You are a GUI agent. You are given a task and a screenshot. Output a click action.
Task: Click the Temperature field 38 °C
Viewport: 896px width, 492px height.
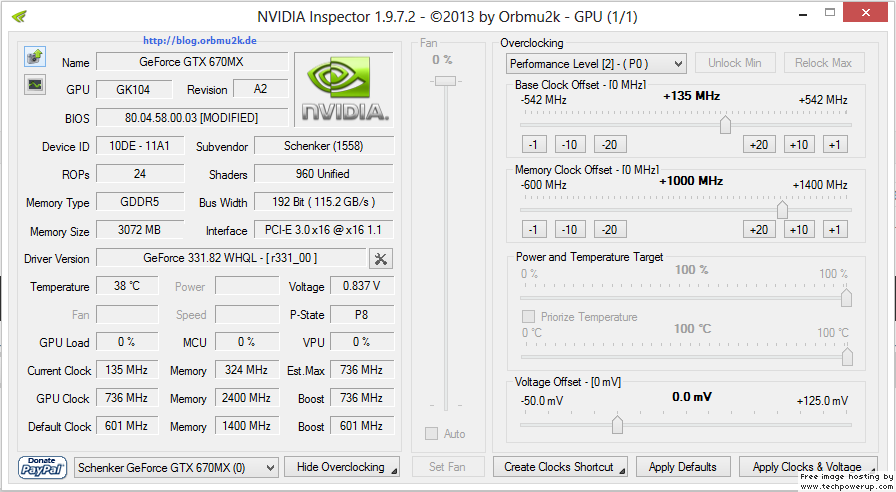point(127,286)
